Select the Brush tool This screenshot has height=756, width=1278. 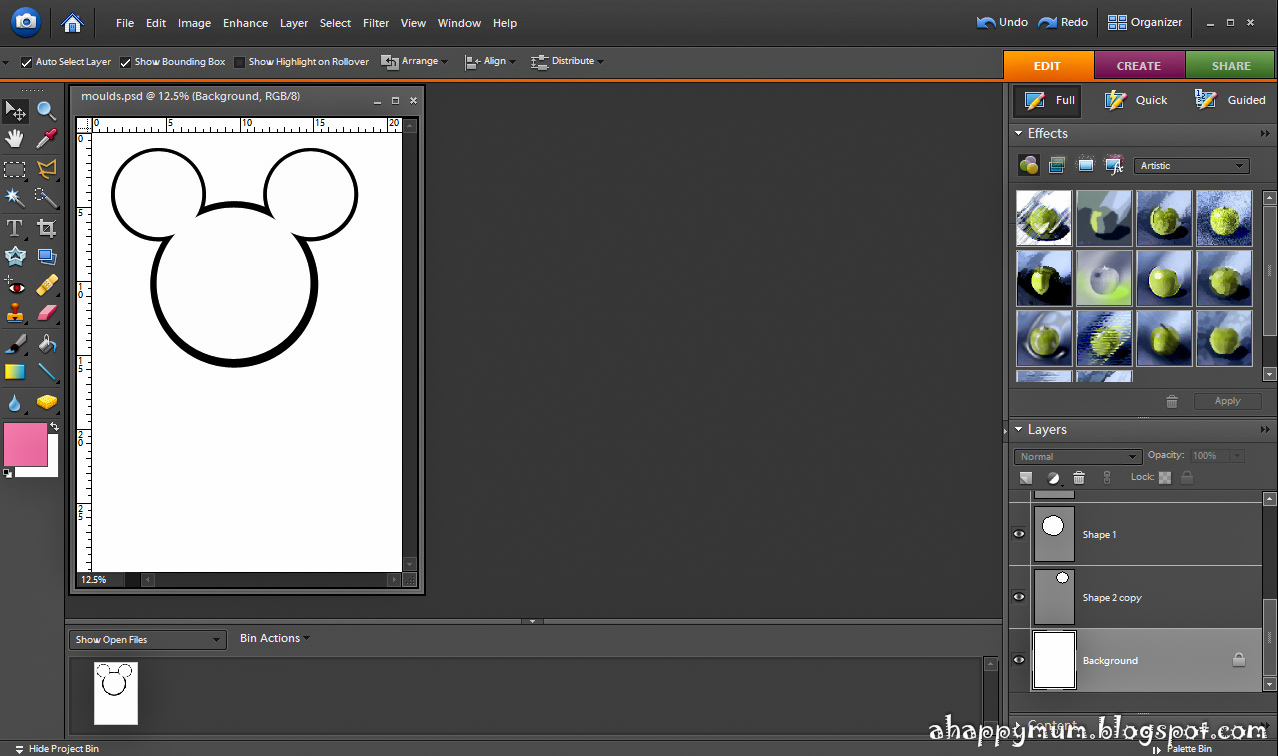click(15, 344)
